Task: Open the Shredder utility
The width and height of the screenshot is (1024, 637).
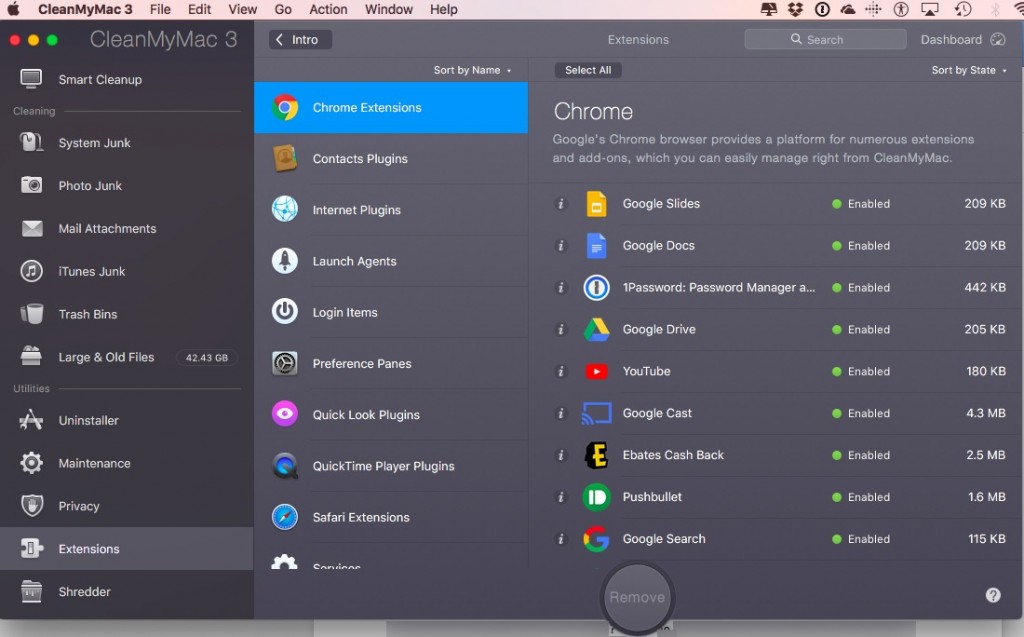Action: 127,592
